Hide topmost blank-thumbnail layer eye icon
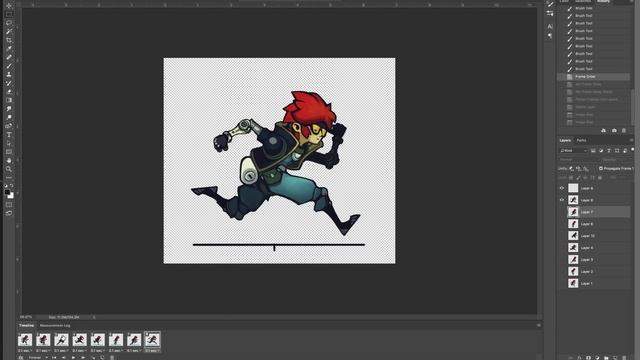The height and width of the screenshot is (360, 640). [x=562, y=188]
